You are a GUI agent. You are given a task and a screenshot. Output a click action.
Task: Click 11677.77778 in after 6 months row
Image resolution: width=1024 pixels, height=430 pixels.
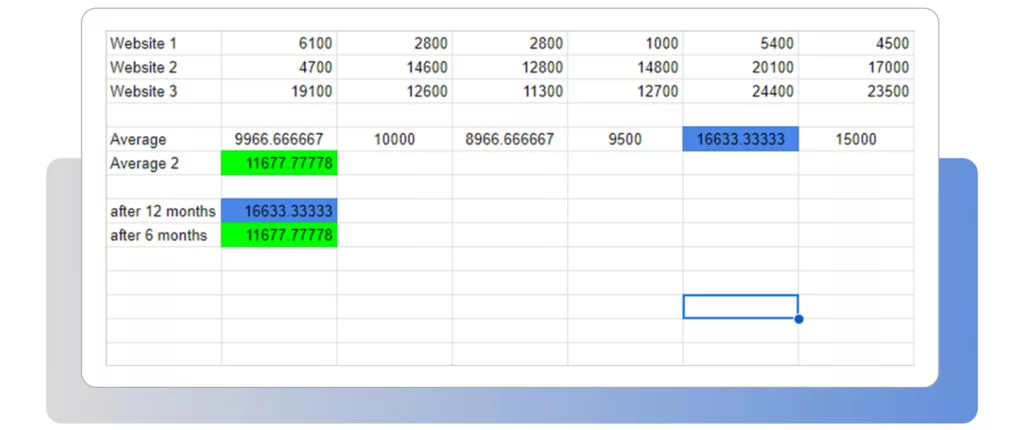[279, 235]
